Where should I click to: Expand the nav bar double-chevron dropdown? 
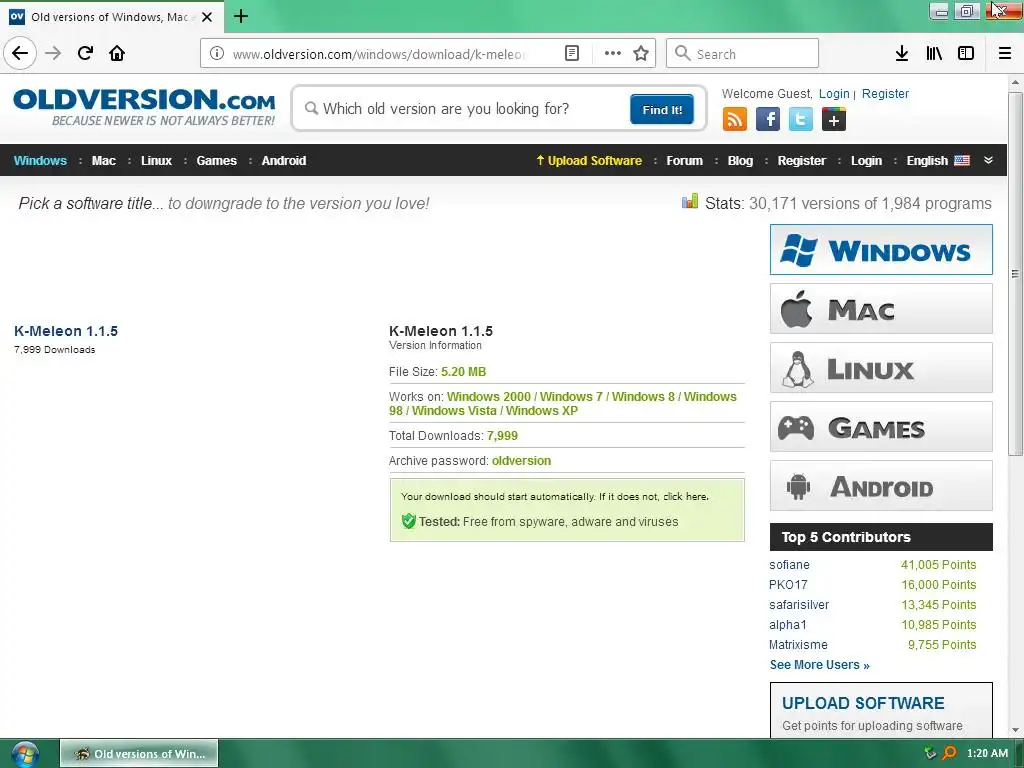tap(988, 160)
